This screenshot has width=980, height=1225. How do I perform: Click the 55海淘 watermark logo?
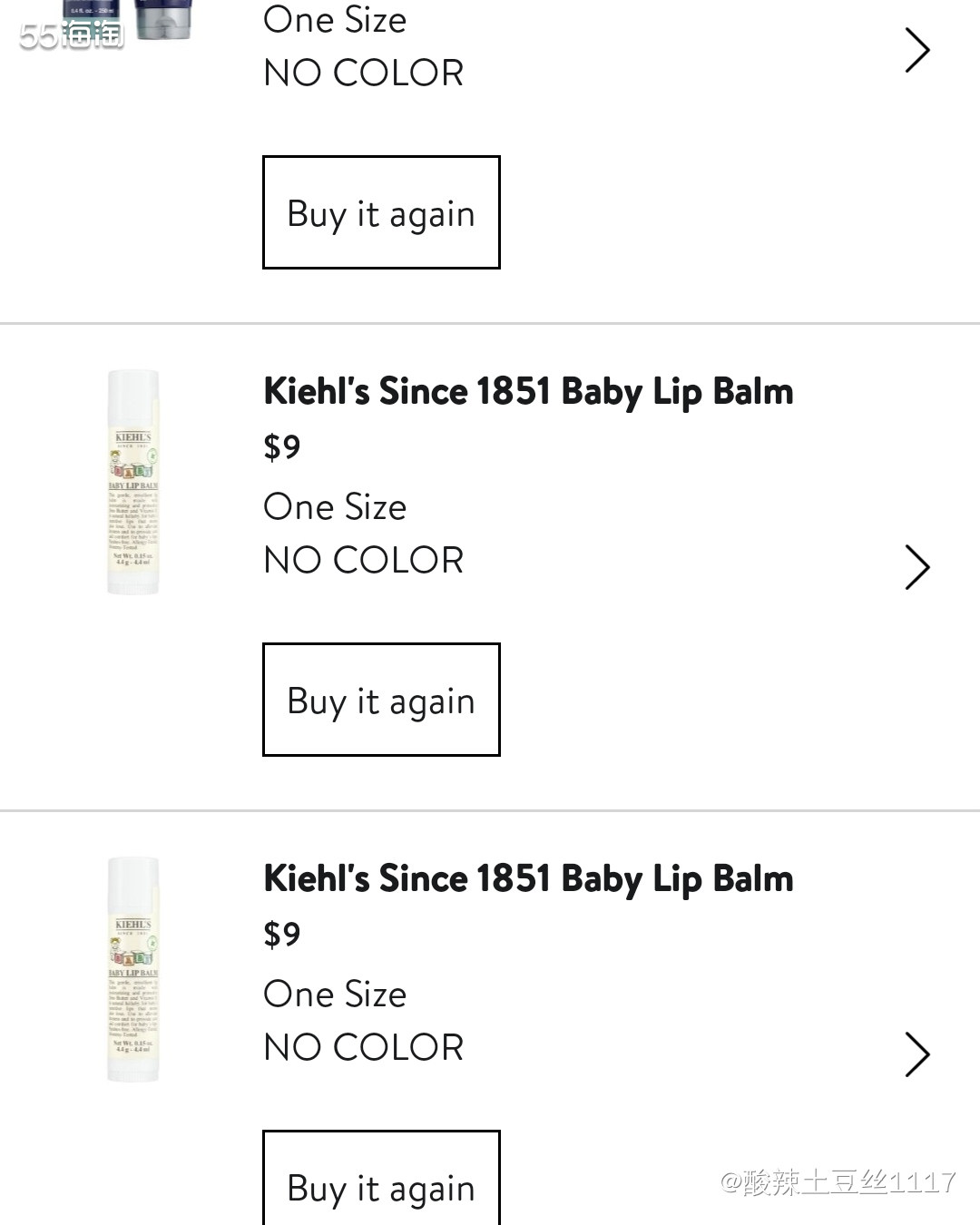[x=72, y=34]
